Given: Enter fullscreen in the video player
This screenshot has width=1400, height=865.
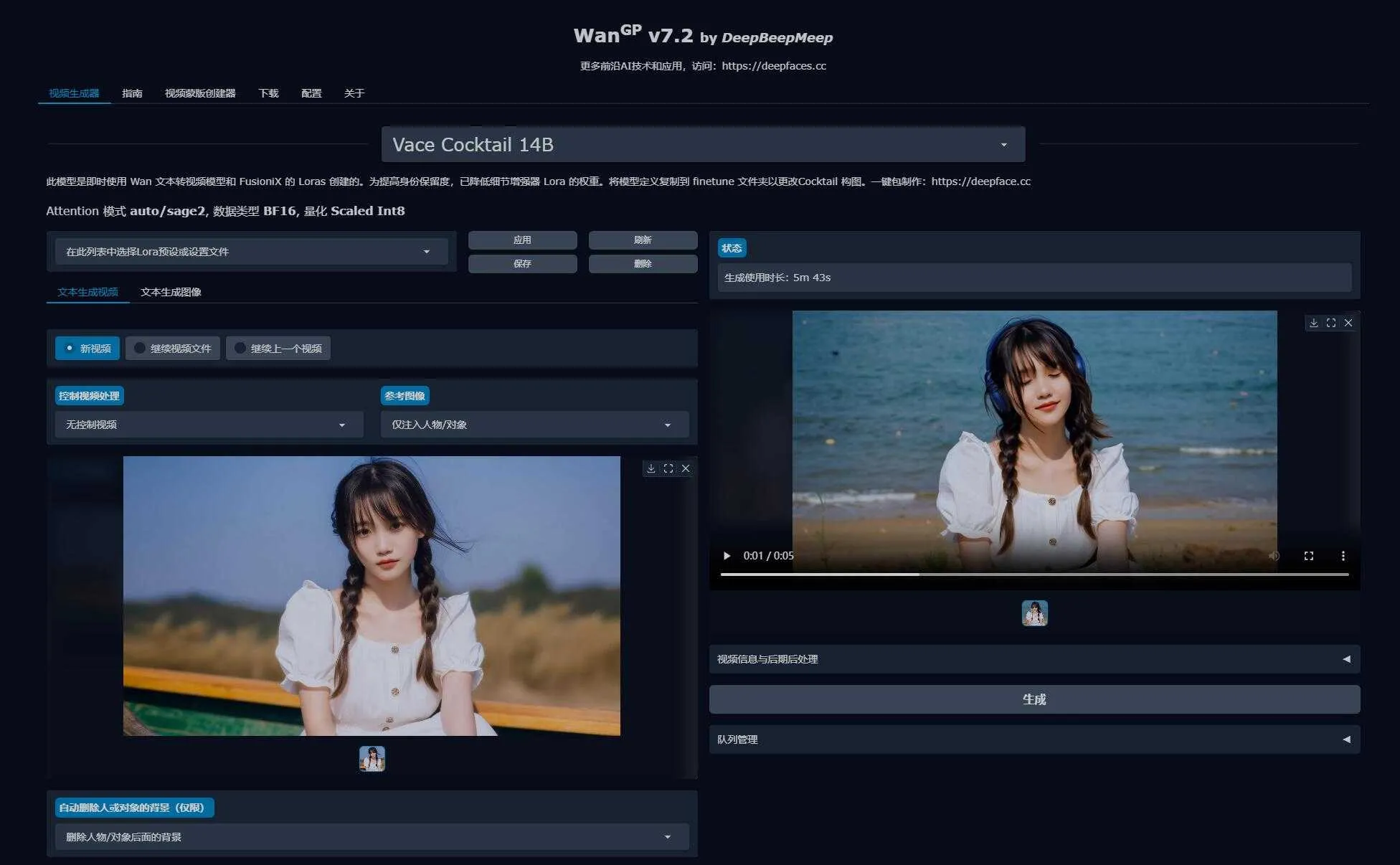Looking at the screenshot, I should pyautogui.click(x=1309, y=556).
